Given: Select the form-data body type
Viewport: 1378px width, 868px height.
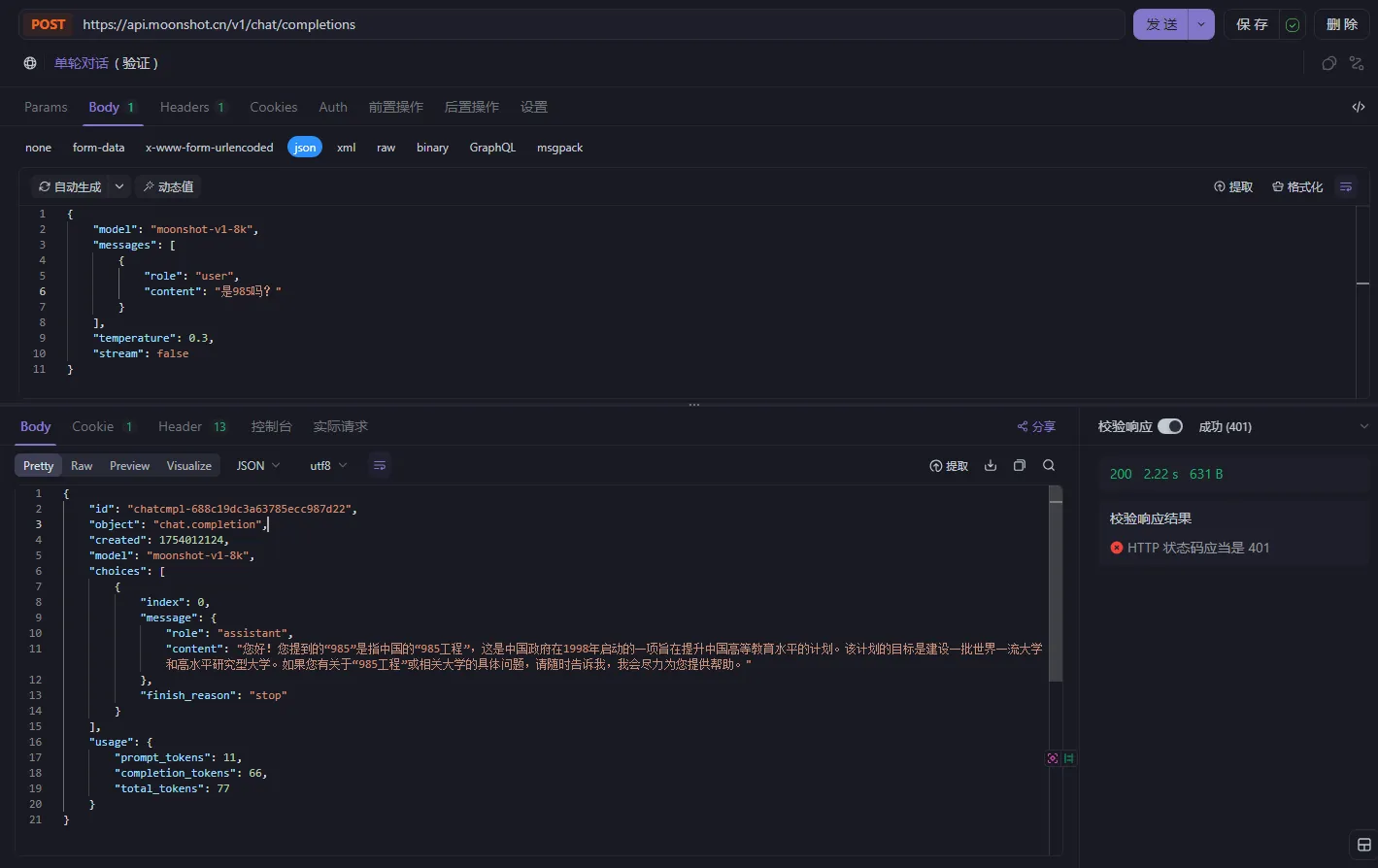Looking at the screenshot, I should tap(99, 148).
